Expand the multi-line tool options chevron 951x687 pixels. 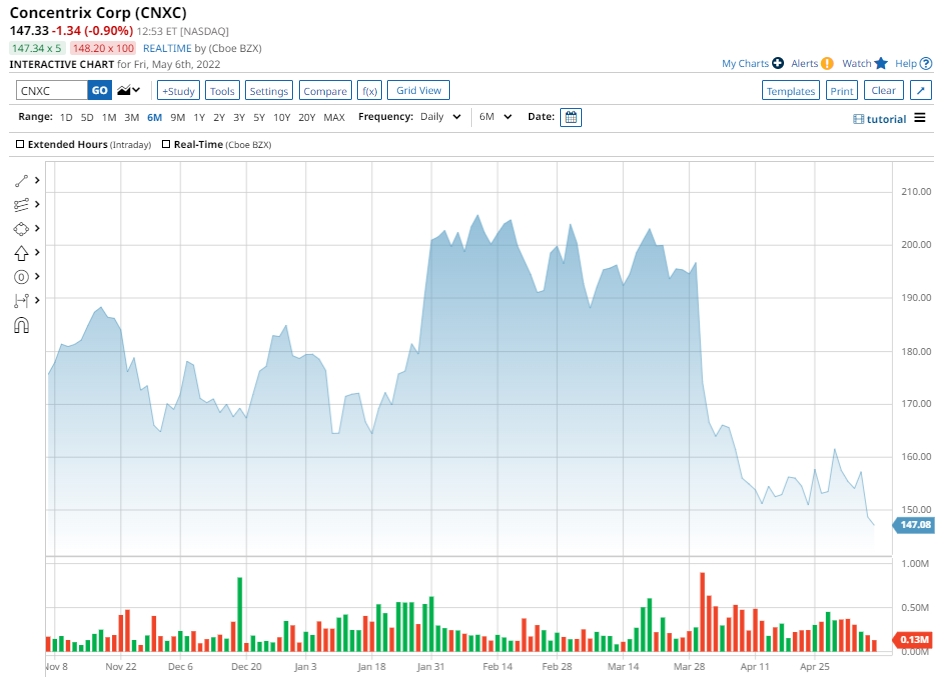tap(37, 204)
